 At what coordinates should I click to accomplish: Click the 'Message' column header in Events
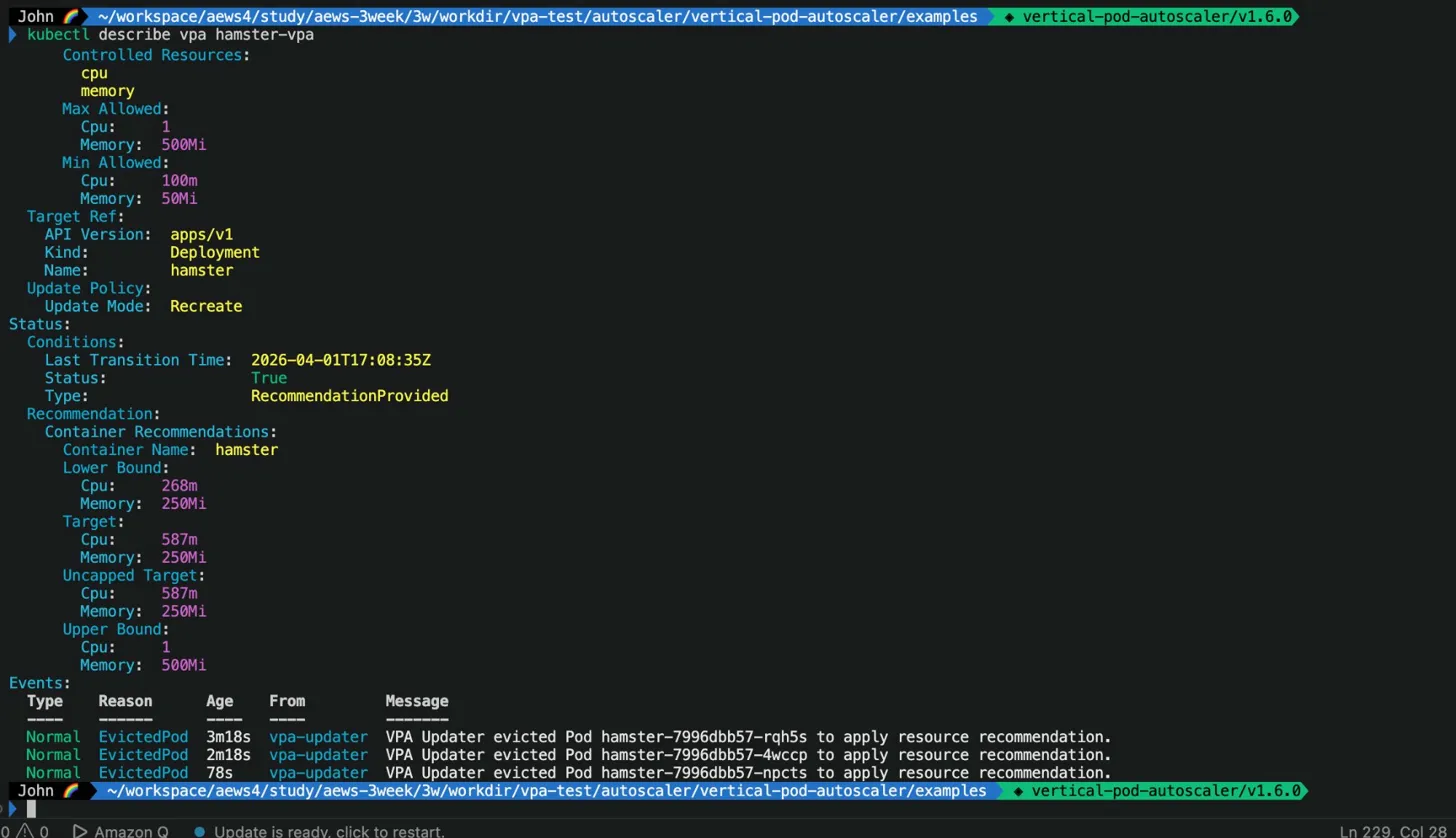[x=417, y=702]
